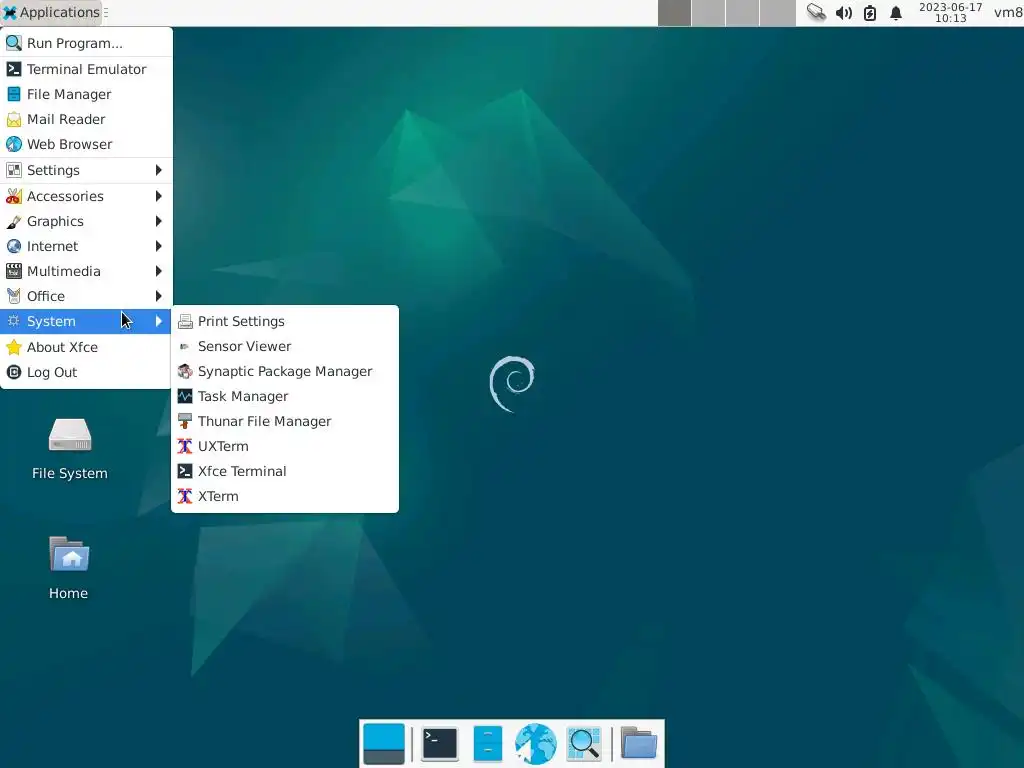The image size is (1024, 768).
Task: Click the Multimedia film clapper icon
Action: pos(14,271)
